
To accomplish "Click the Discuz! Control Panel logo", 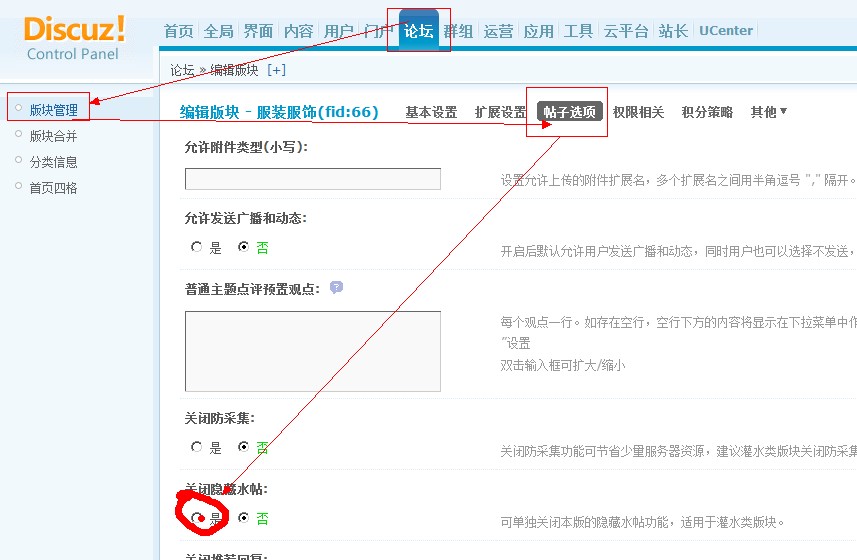I will [x=74, y=37].
